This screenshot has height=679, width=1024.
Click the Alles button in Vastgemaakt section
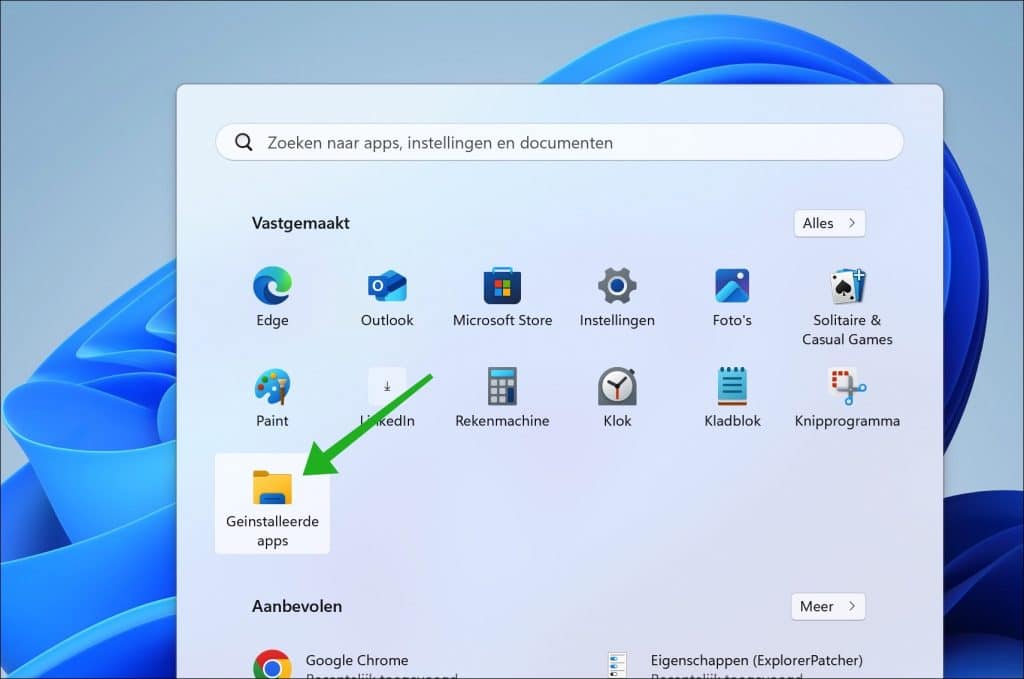tap(828, 223)
